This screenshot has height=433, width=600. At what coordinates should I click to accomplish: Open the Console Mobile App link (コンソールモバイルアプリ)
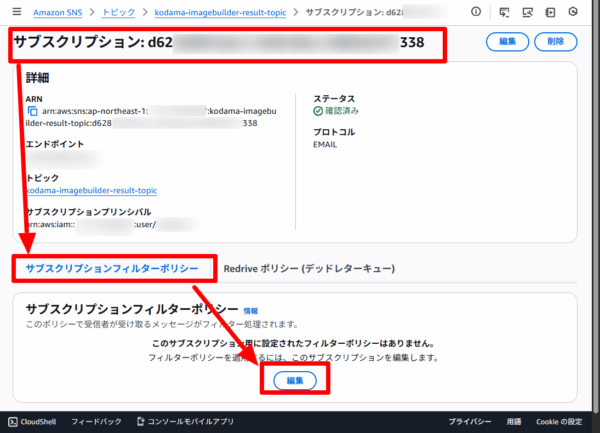click(185, 422)
